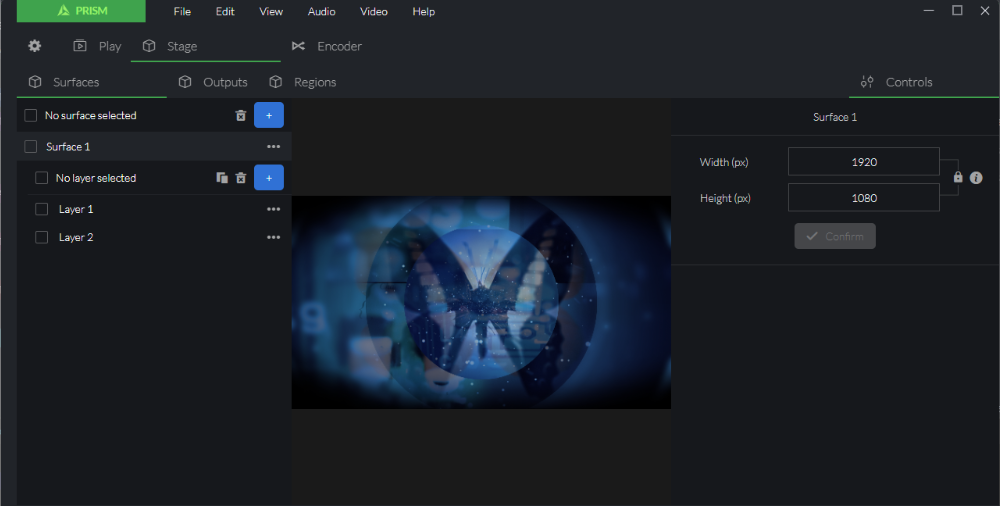The width and height of the screenshot is (1000, 506).
Task: Add a new layer with plus button
Action: (268, 177)
